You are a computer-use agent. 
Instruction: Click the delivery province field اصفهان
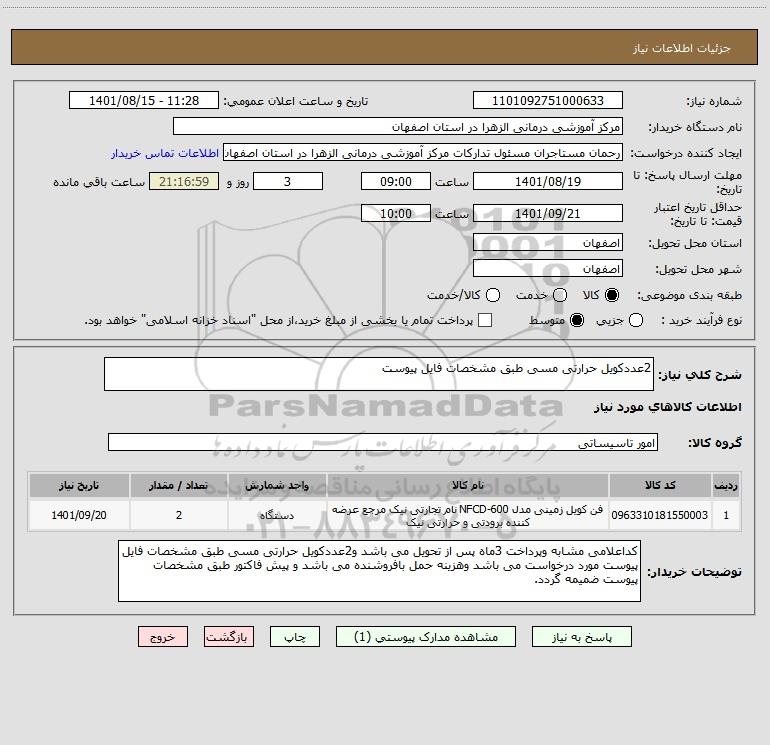click(x=548, y=243)
